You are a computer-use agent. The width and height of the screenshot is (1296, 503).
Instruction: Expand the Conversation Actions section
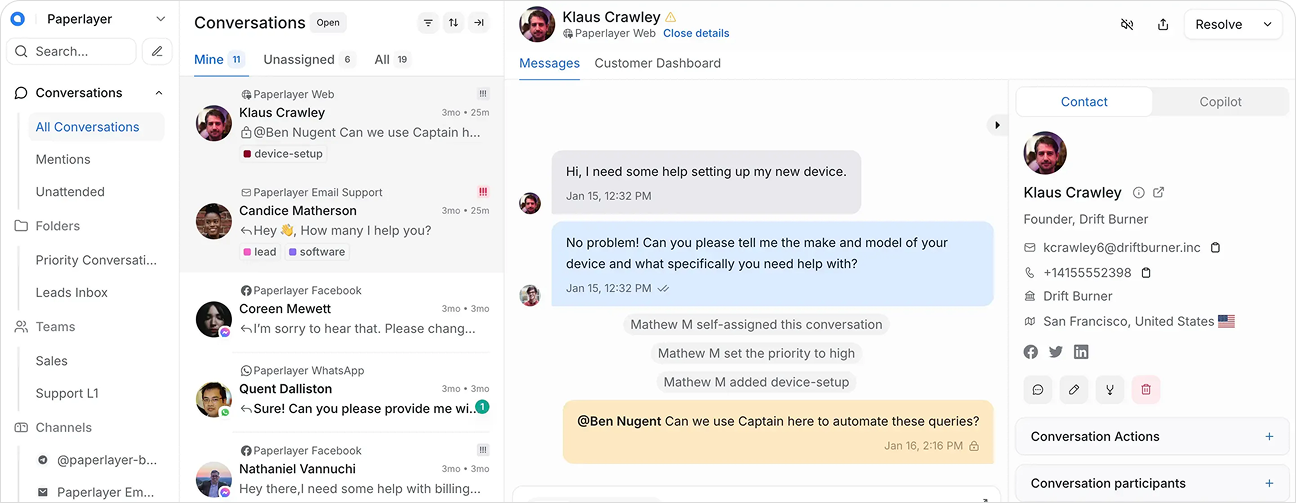[x=1269, y=436]
